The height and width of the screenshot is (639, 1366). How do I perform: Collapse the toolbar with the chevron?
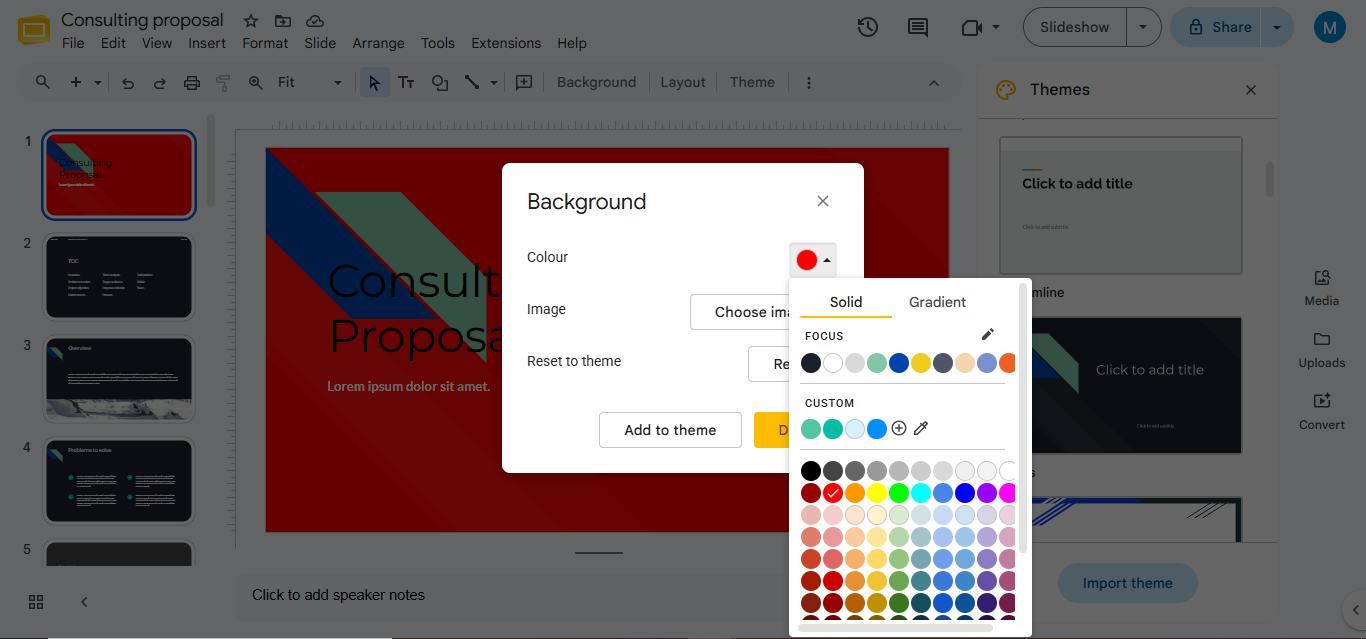tap(934, 83)
